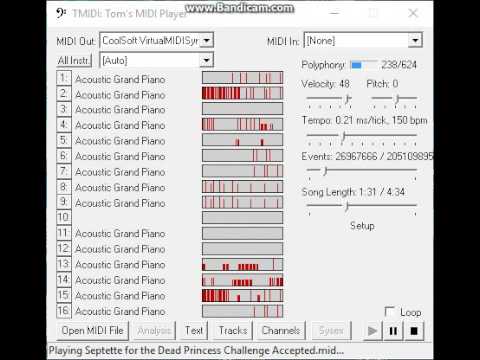The height and width of the screenshot is (360, 480).
Task: Open the MIDI In dropdown
Action: [x=415, y=41]
